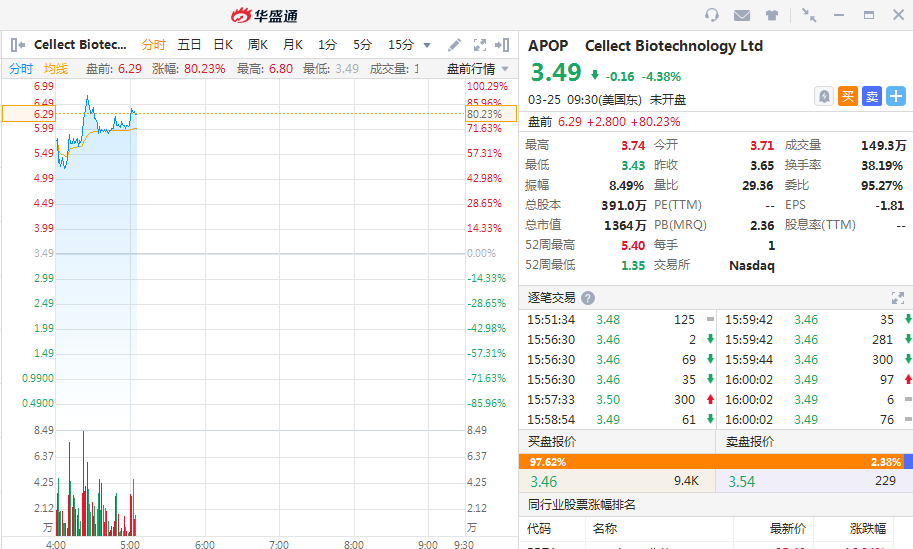This screenshot has width=913, height=549.
Task: Add APOP to watchlist with plus
Action: (896, 96)
